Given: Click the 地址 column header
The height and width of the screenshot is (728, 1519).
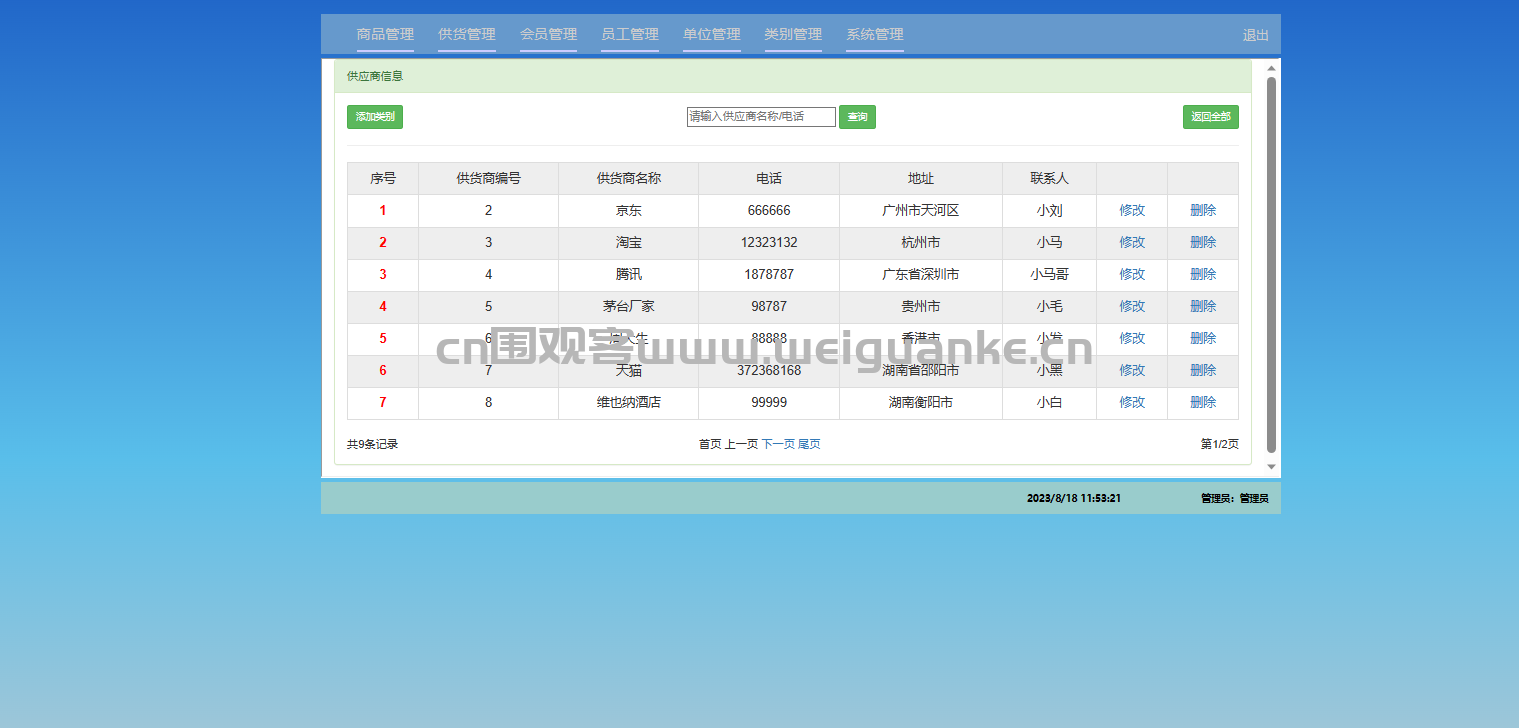Looking at the screenshot, I should (x=921, y=178).
